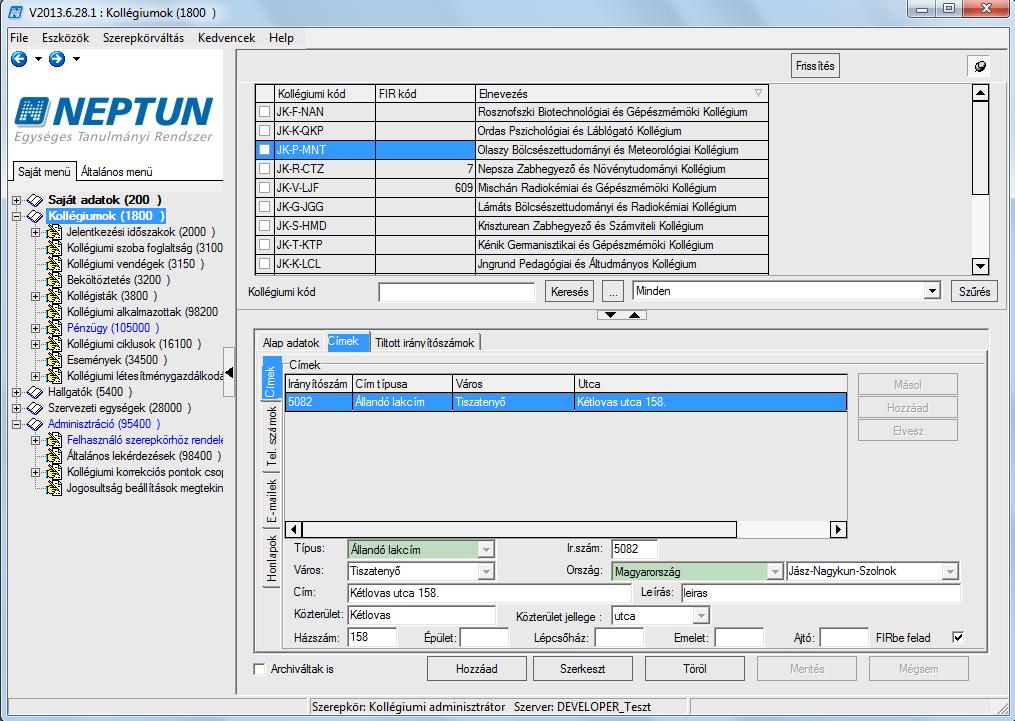Viewport: 1015px width, 721px height.
Task: Click the forward navigation arrow icon
Action: [57, 59]
